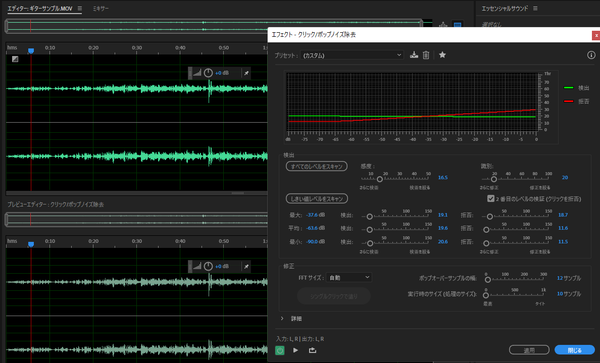
Task: Click the blue view toggle icon above dialog
Action: click(457, 25)
